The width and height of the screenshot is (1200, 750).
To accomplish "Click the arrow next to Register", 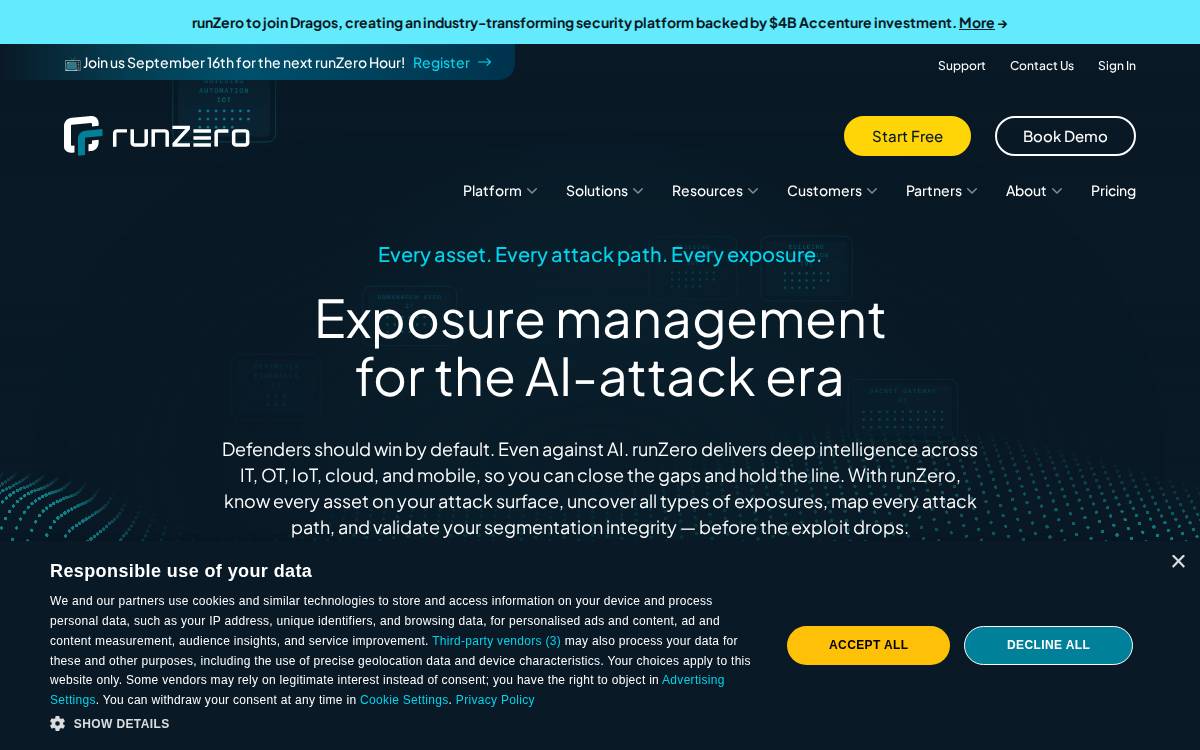I will [x=485, y=62].
